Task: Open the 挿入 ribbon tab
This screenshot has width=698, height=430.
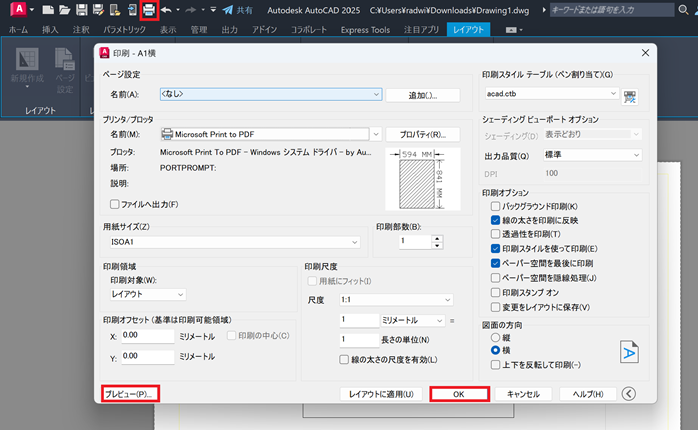Action: point(50,30)
